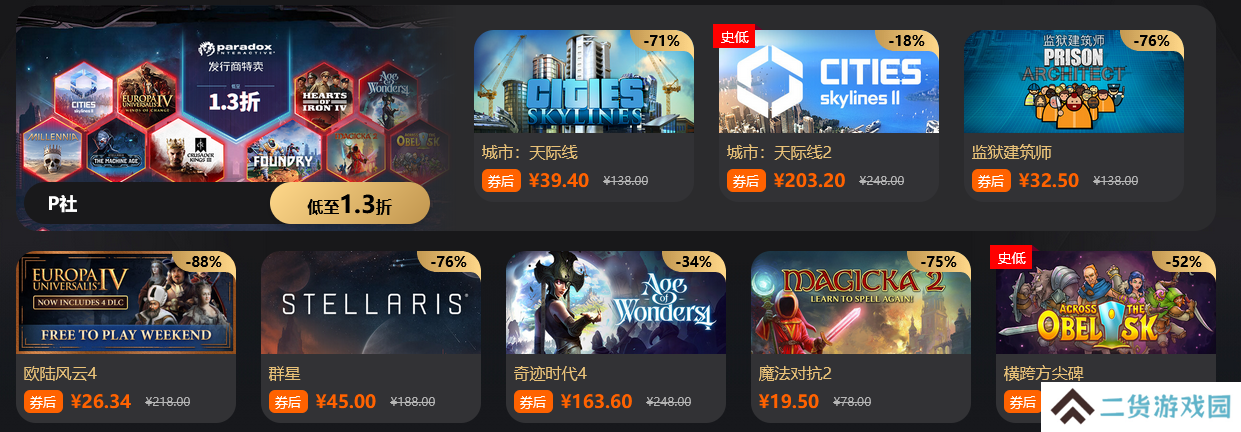
Task: Open the Cities Skylines game thumbnail
Action: (x=584, y=82)
